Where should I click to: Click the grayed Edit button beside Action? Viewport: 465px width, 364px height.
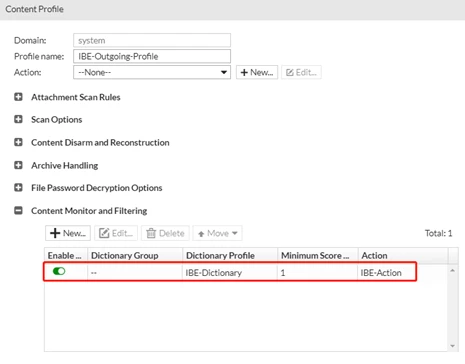point(301,72)
